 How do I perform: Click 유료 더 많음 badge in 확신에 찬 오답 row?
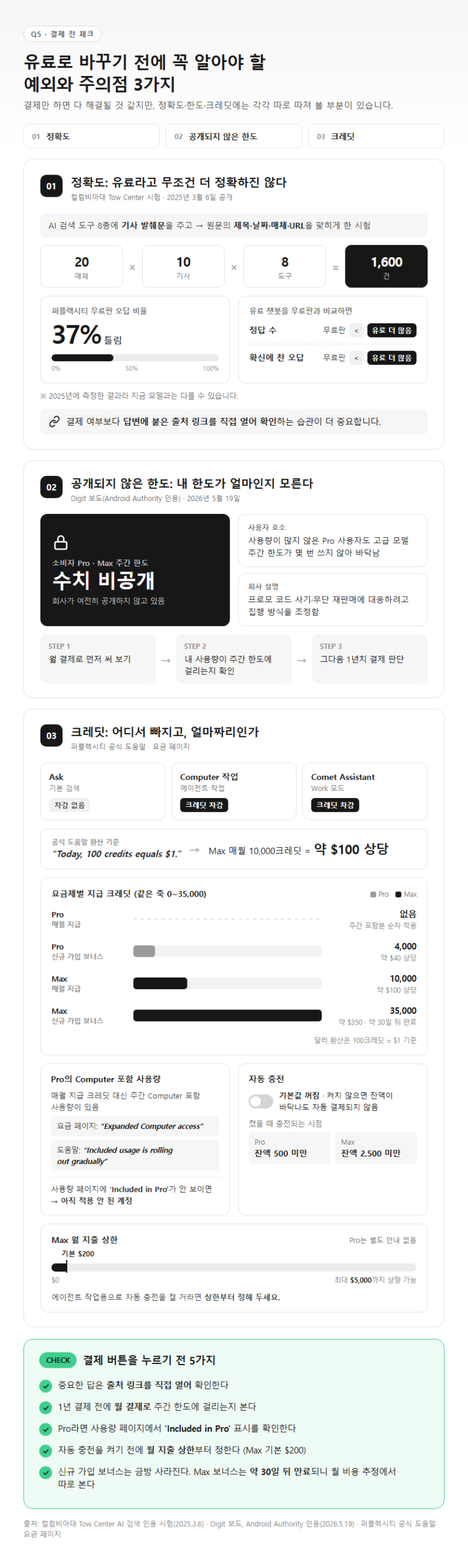click(x=392, y=357)
